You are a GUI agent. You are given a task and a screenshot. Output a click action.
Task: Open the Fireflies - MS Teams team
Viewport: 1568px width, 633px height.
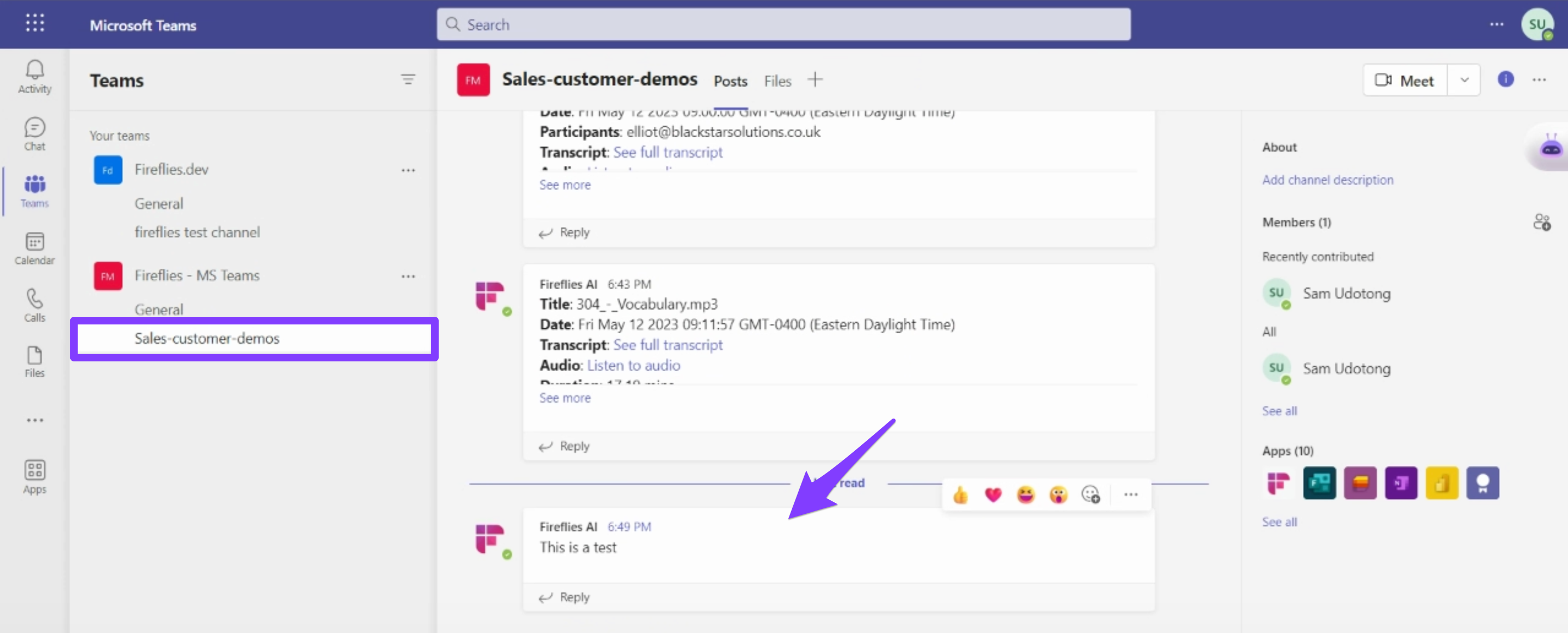197,276
